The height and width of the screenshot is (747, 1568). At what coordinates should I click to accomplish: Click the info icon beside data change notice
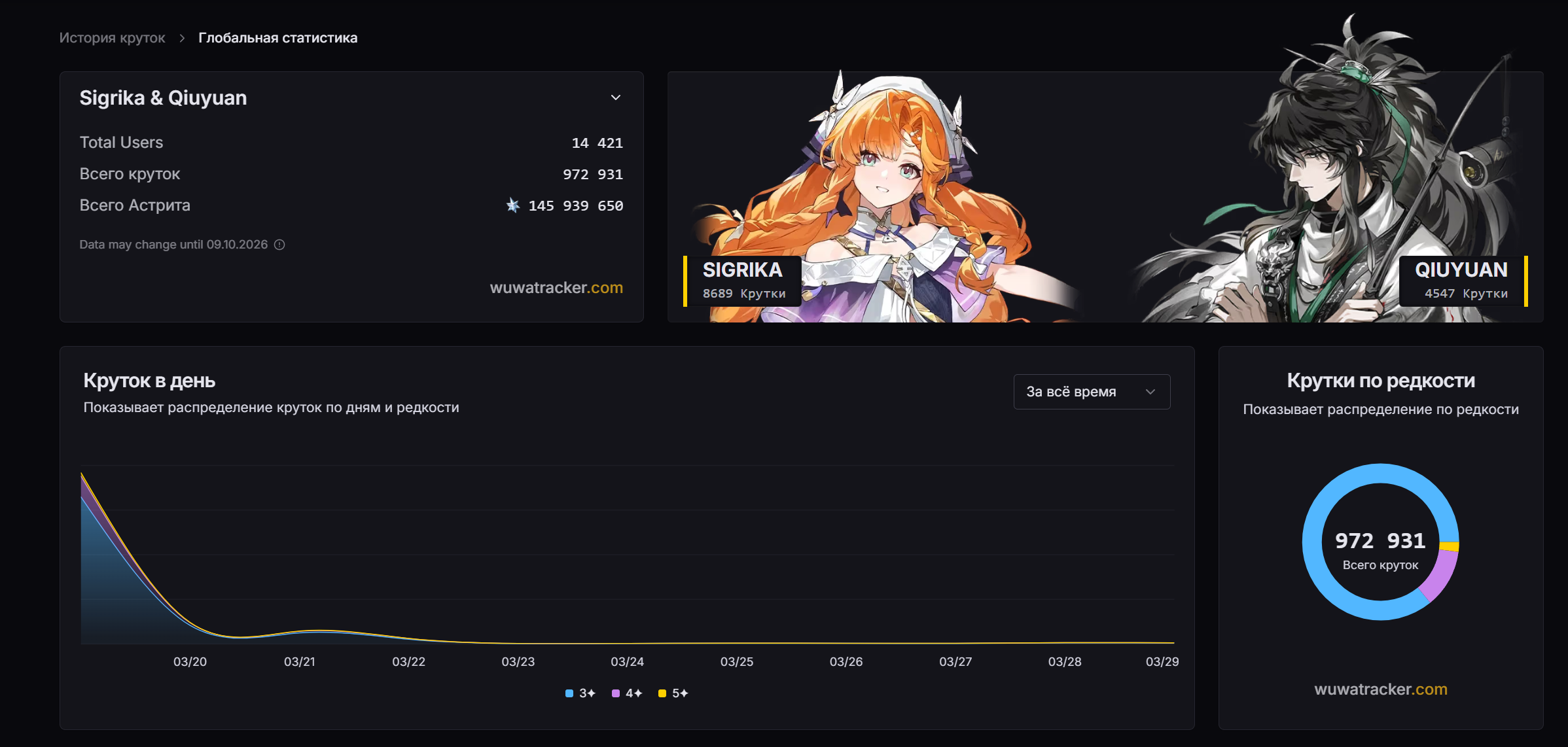(x=279, y=245)
